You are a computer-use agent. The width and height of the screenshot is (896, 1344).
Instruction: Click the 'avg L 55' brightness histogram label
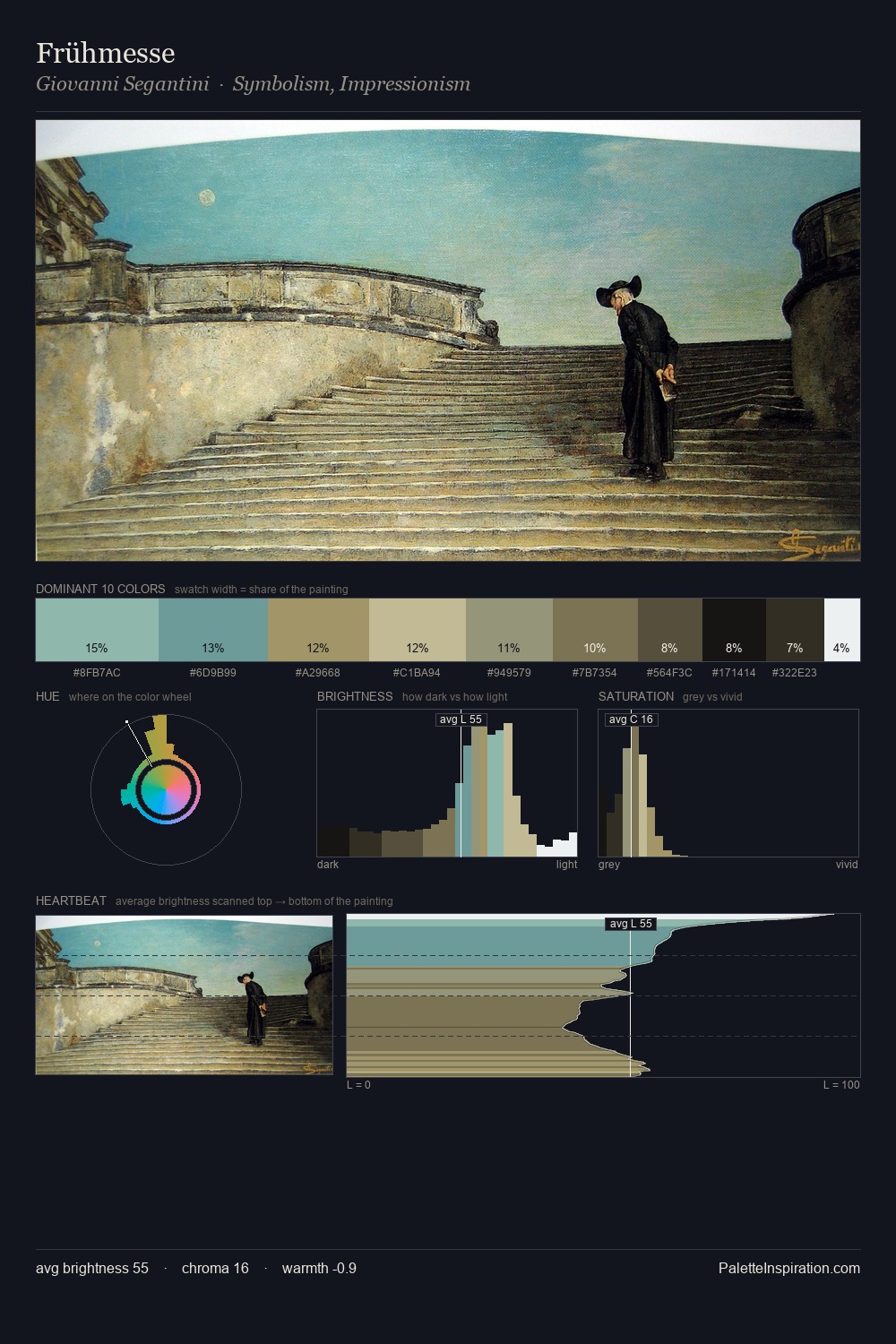461,719
